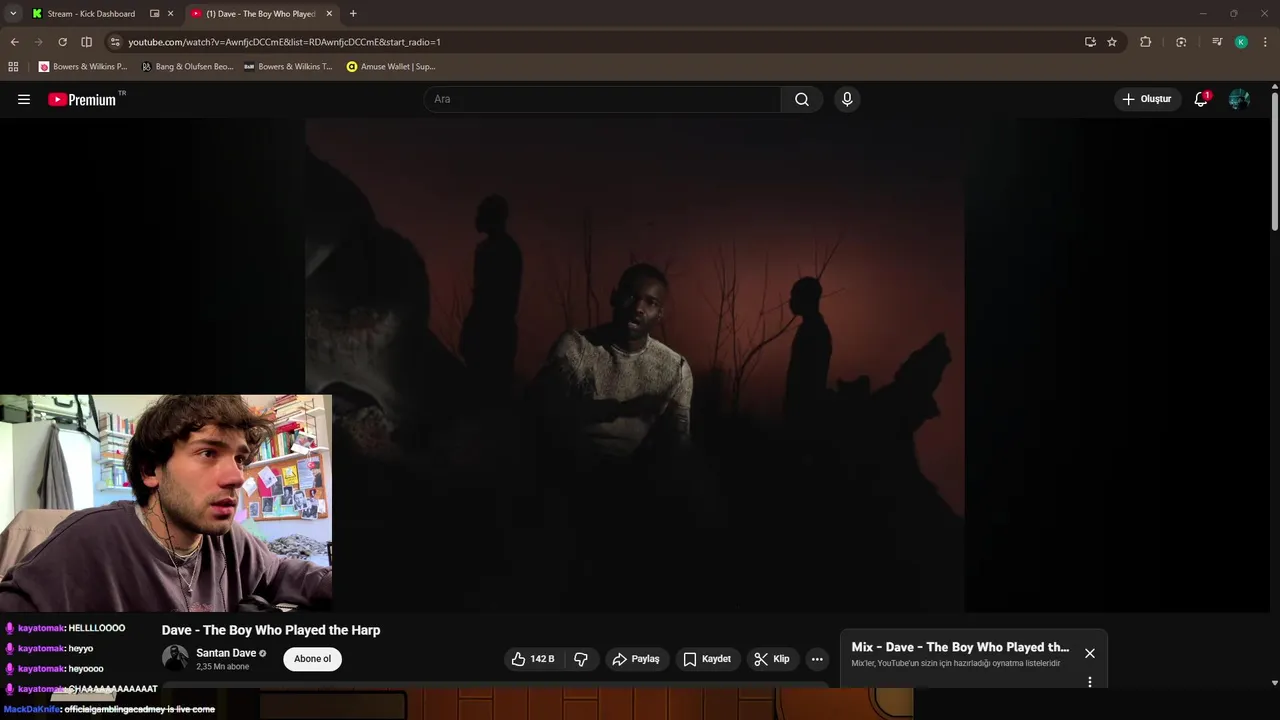Open the Santan Dave channel name

226,653
